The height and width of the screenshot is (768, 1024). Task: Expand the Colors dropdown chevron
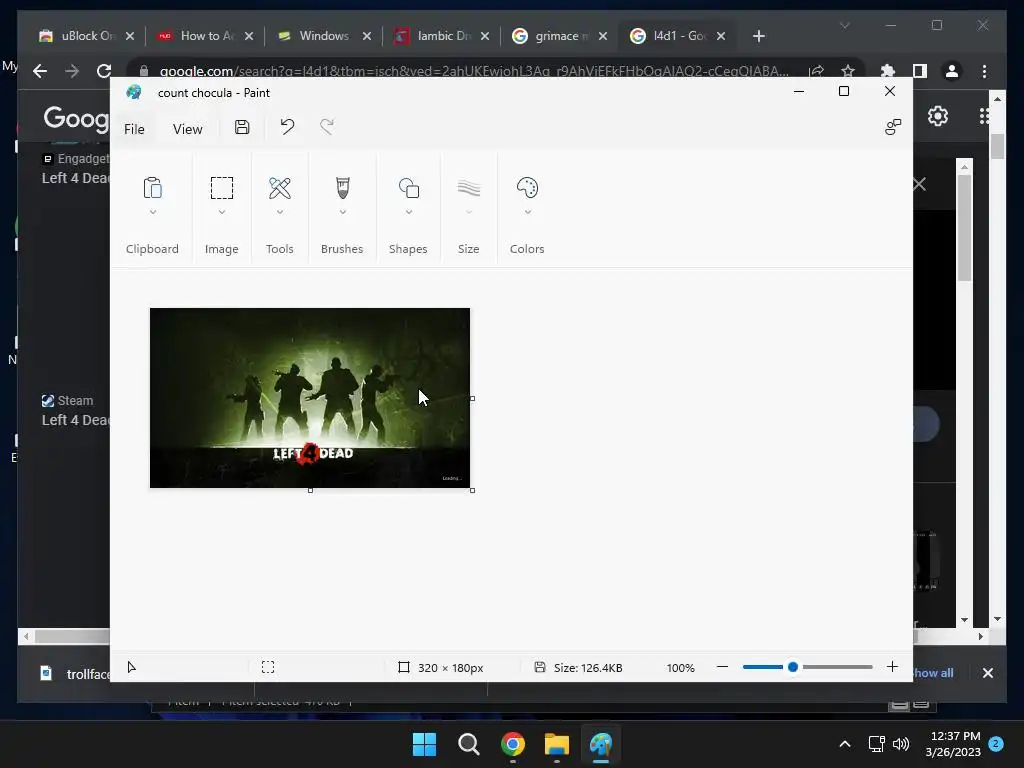tap(527, 212)
